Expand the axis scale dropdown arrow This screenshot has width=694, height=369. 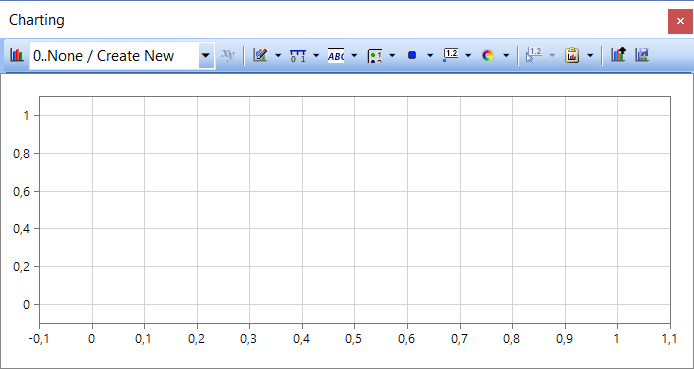click(316, 55)
